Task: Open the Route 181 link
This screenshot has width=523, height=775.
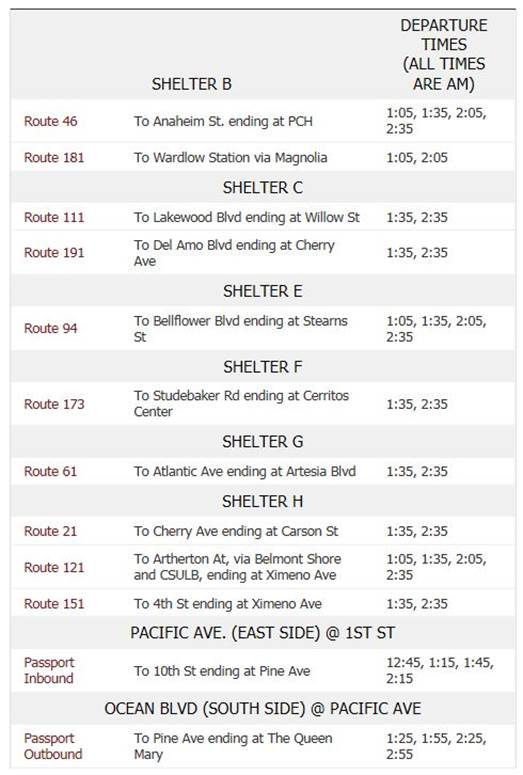Action: click(54, 158)
